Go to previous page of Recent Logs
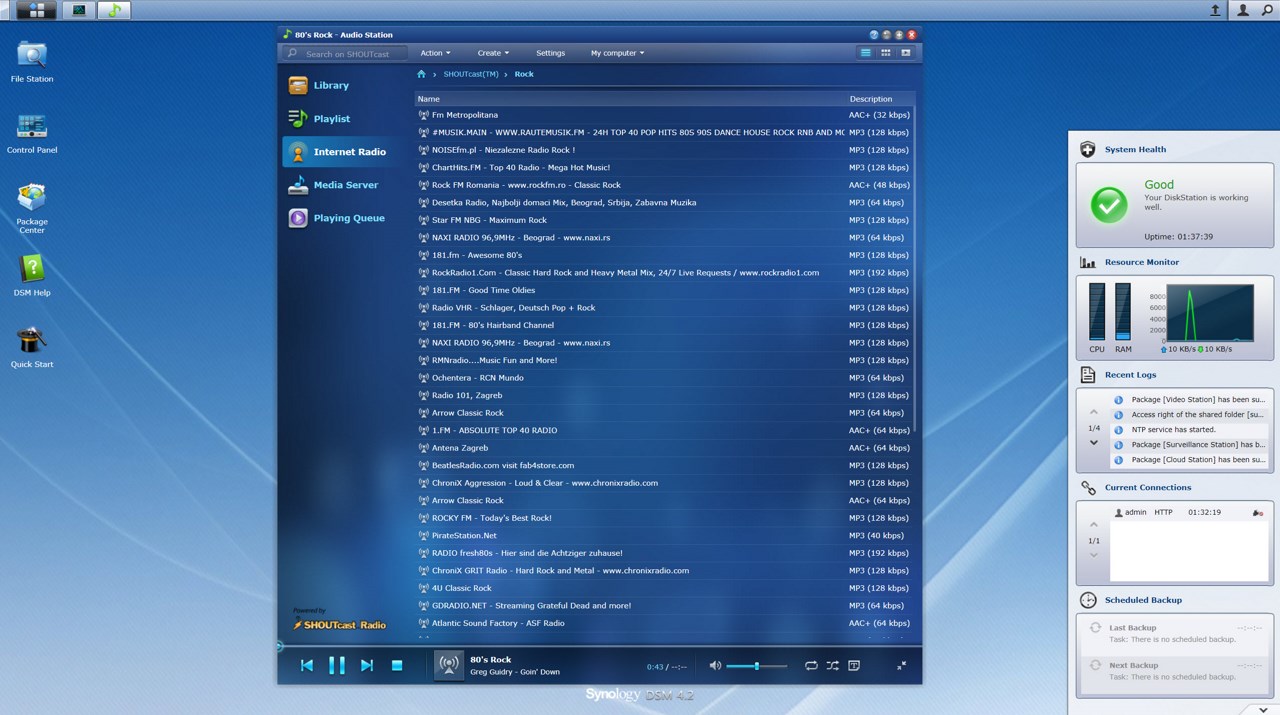 (1094, 413)
